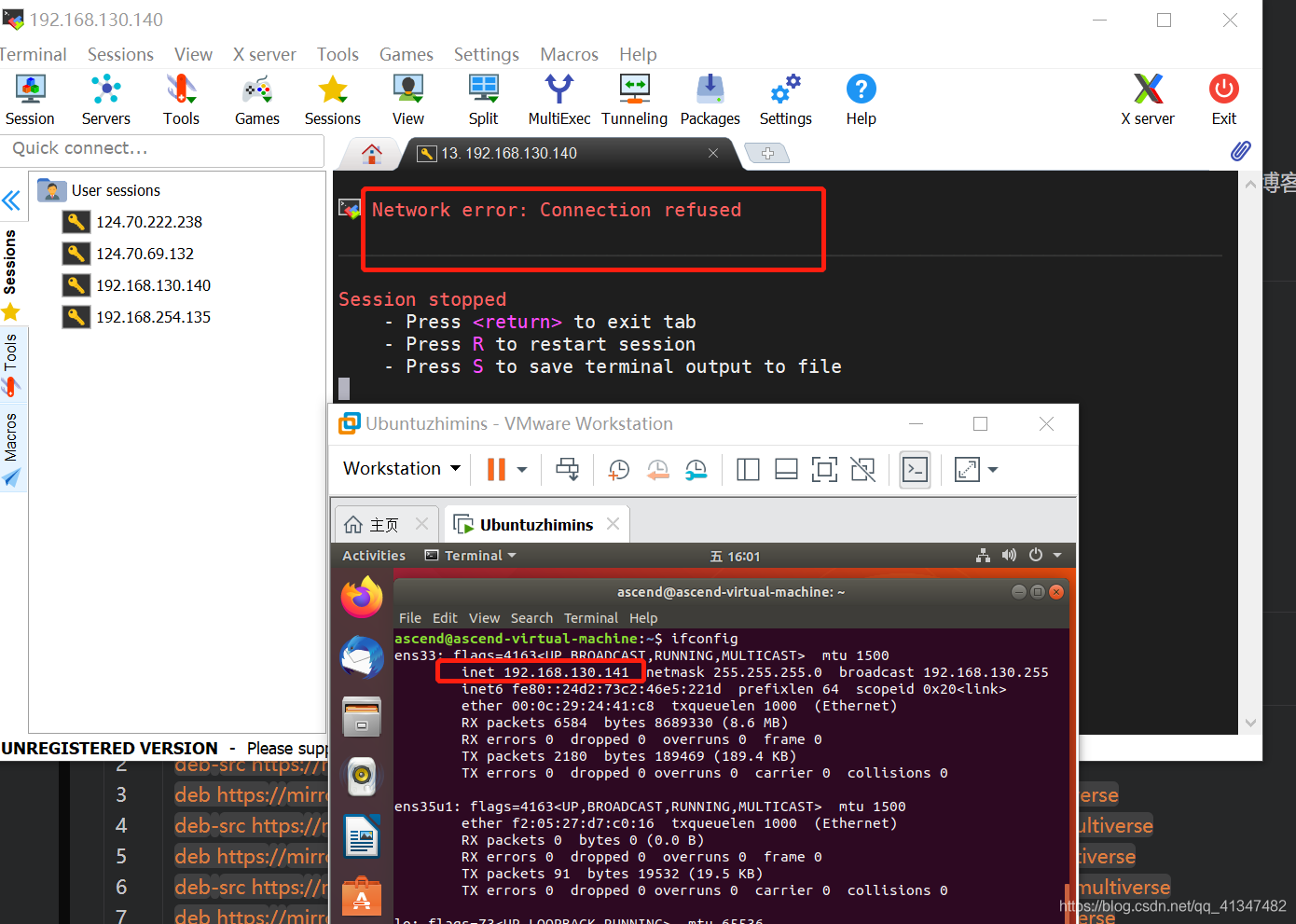The width and height of the screenshot is (1296, 924).
Task: Close the 13. 192.168.130.140 terminal tab
Action: [x=713, y=153]
